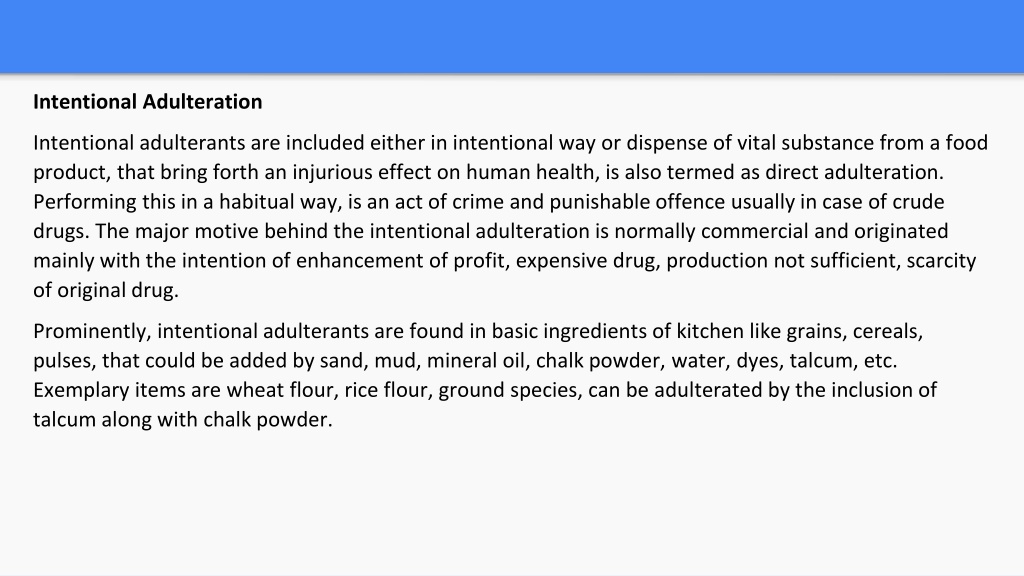Click the word 'Prominently' starting second paragraph
Image resolution: width=1024 pixels, height=576 pixels.
tap(92, 331)
